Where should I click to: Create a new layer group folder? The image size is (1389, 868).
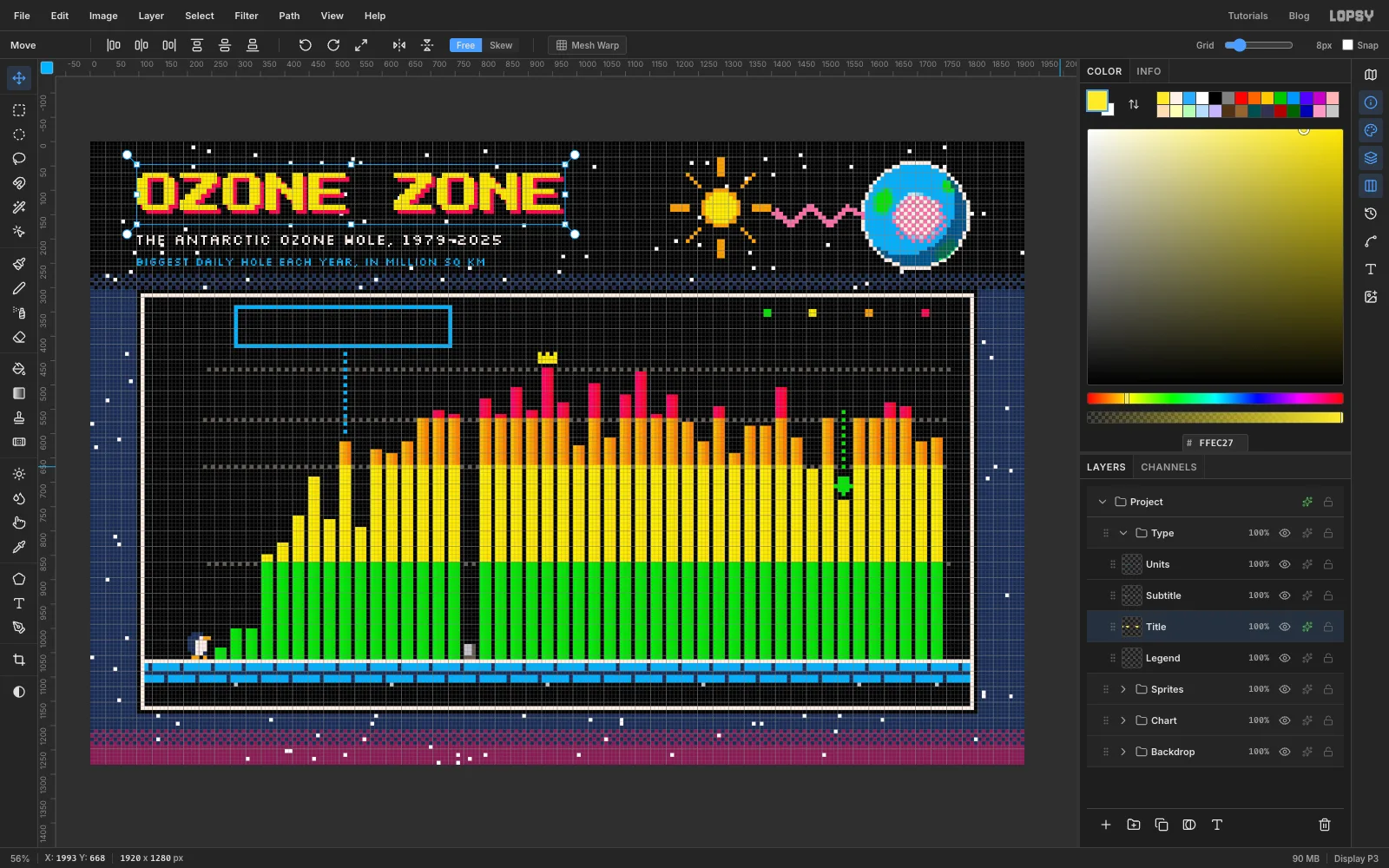click(x=1134, y=825)
